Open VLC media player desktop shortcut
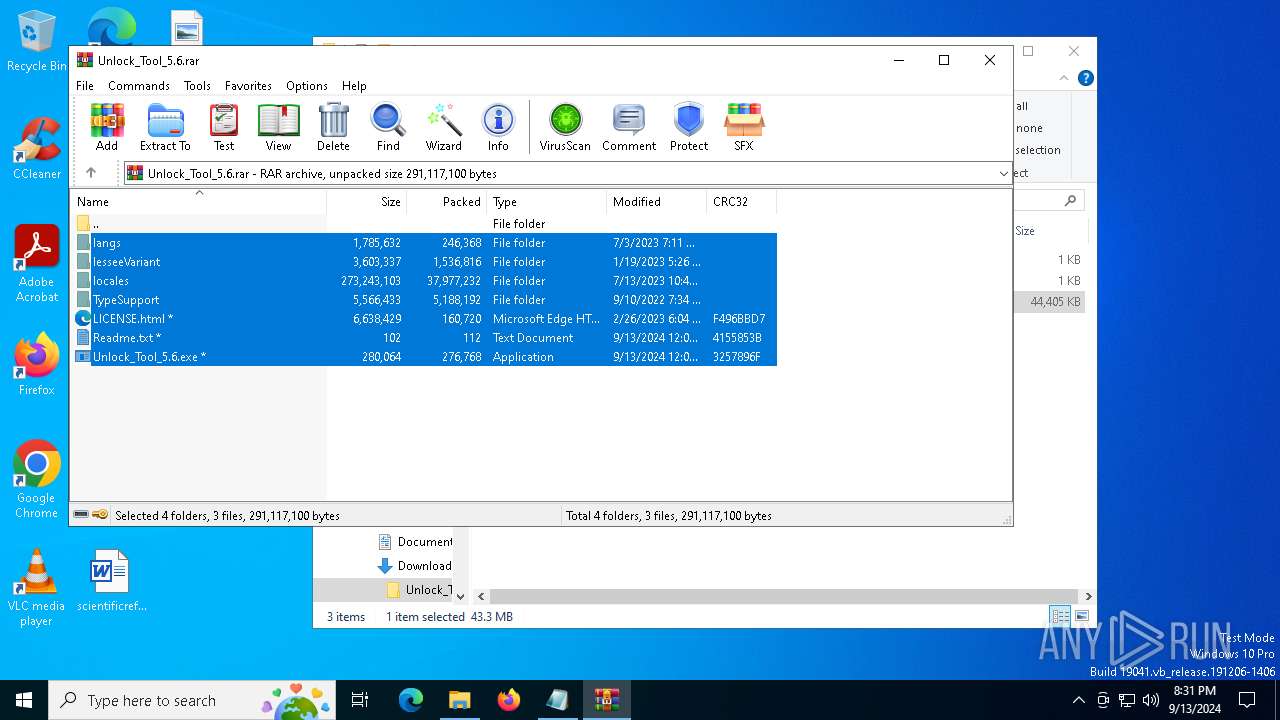The height and width of the screenshot is (720, 1280). 37,588
